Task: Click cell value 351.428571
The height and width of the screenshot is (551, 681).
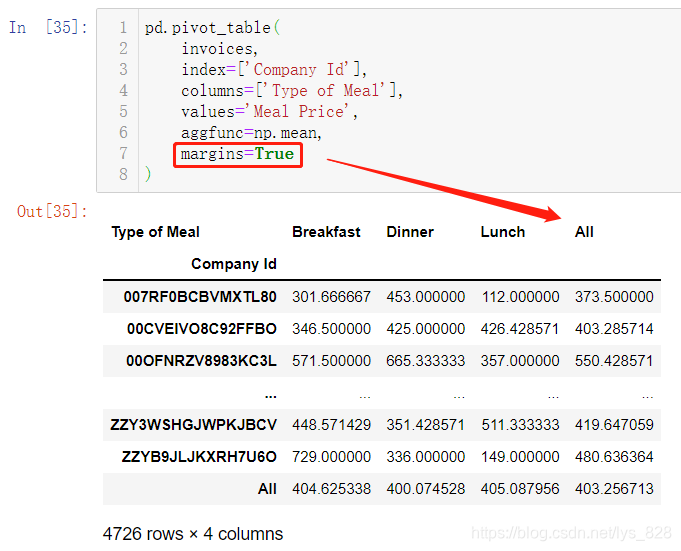Action: (x=426, y=425)
